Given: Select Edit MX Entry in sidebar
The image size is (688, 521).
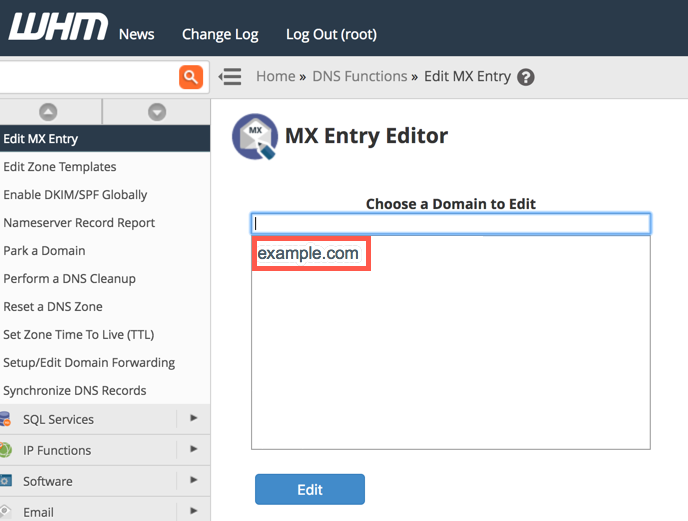Looking at the screenshot, I should (x=105, y=139).
